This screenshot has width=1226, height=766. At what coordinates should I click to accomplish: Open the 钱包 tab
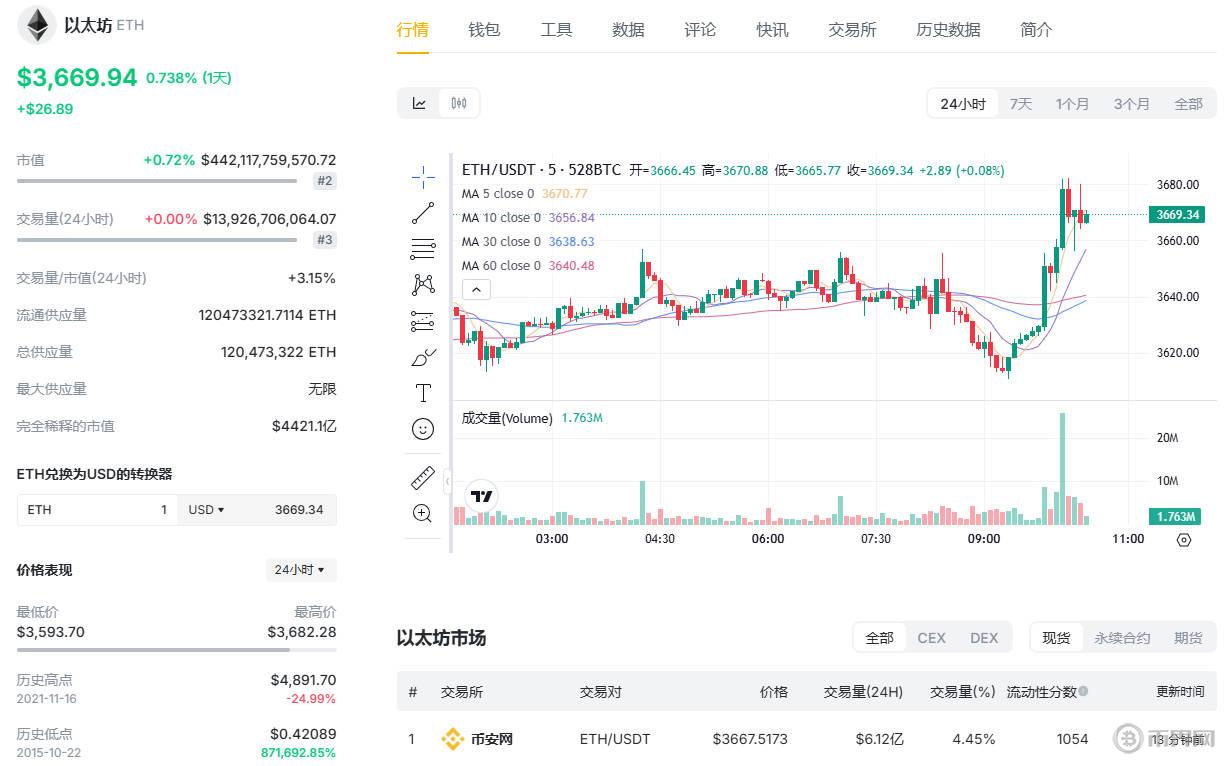(484, 30)
